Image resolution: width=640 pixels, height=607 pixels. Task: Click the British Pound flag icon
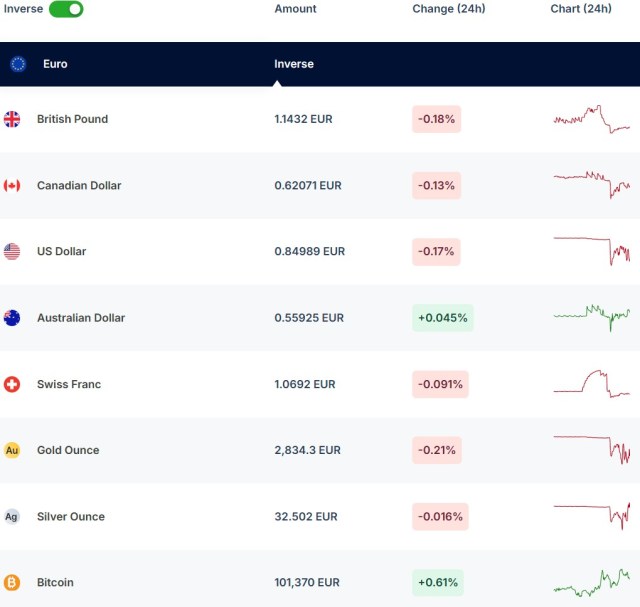12,119
